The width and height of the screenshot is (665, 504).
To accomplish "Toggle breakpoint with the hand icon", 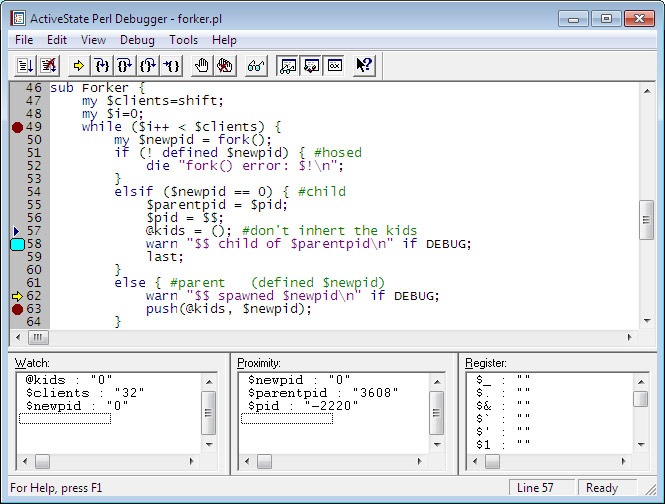I will [x=202, y=66].
